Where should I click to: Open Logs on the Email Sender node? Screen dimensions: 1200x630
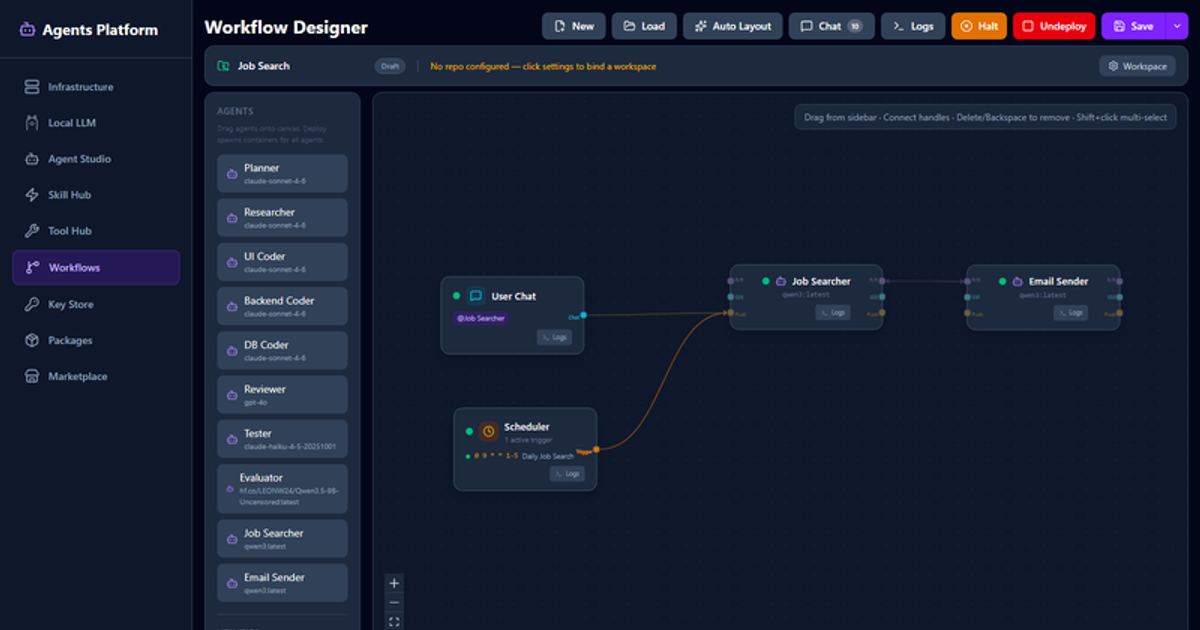point(1070,313)
